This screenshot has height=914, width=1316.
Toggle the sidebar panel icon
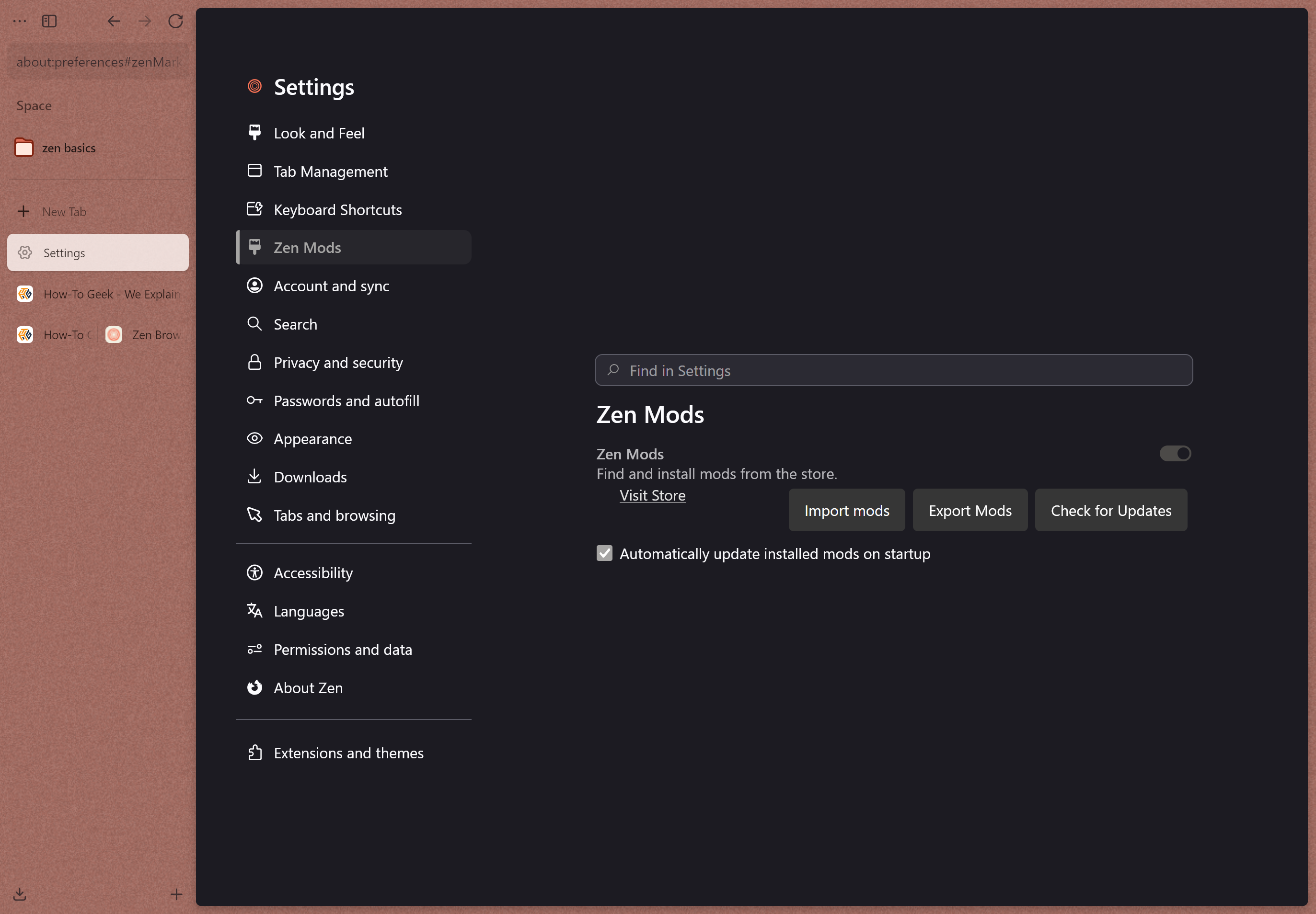point(49,21)
